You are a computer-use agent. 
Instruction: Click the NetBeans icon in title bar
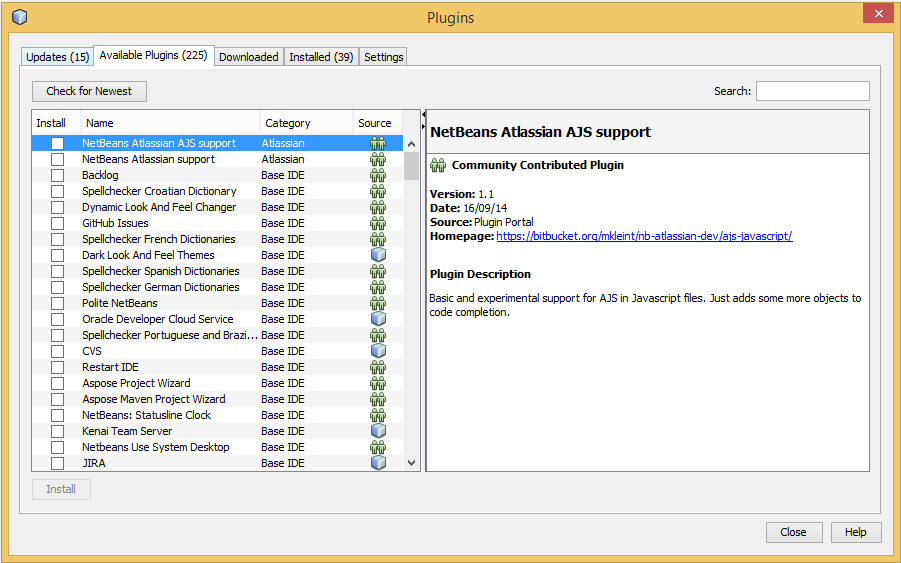coord(19,17)
